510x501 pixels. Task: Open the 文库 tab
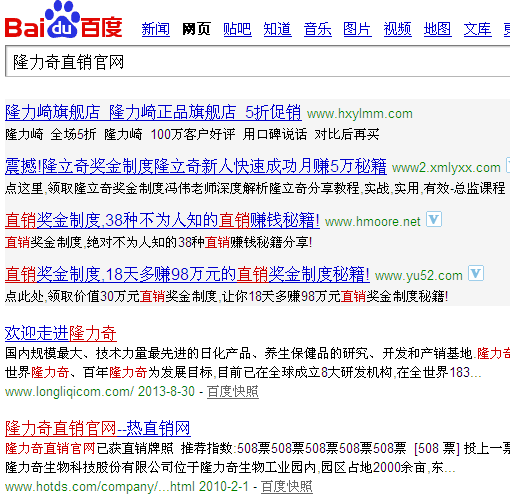point(478,29)
